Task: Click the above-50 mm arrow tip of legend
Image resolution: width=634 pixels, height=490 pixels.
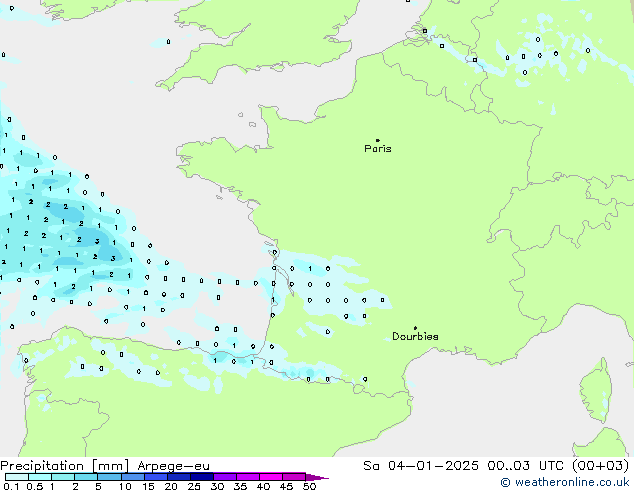Action: 317,477
